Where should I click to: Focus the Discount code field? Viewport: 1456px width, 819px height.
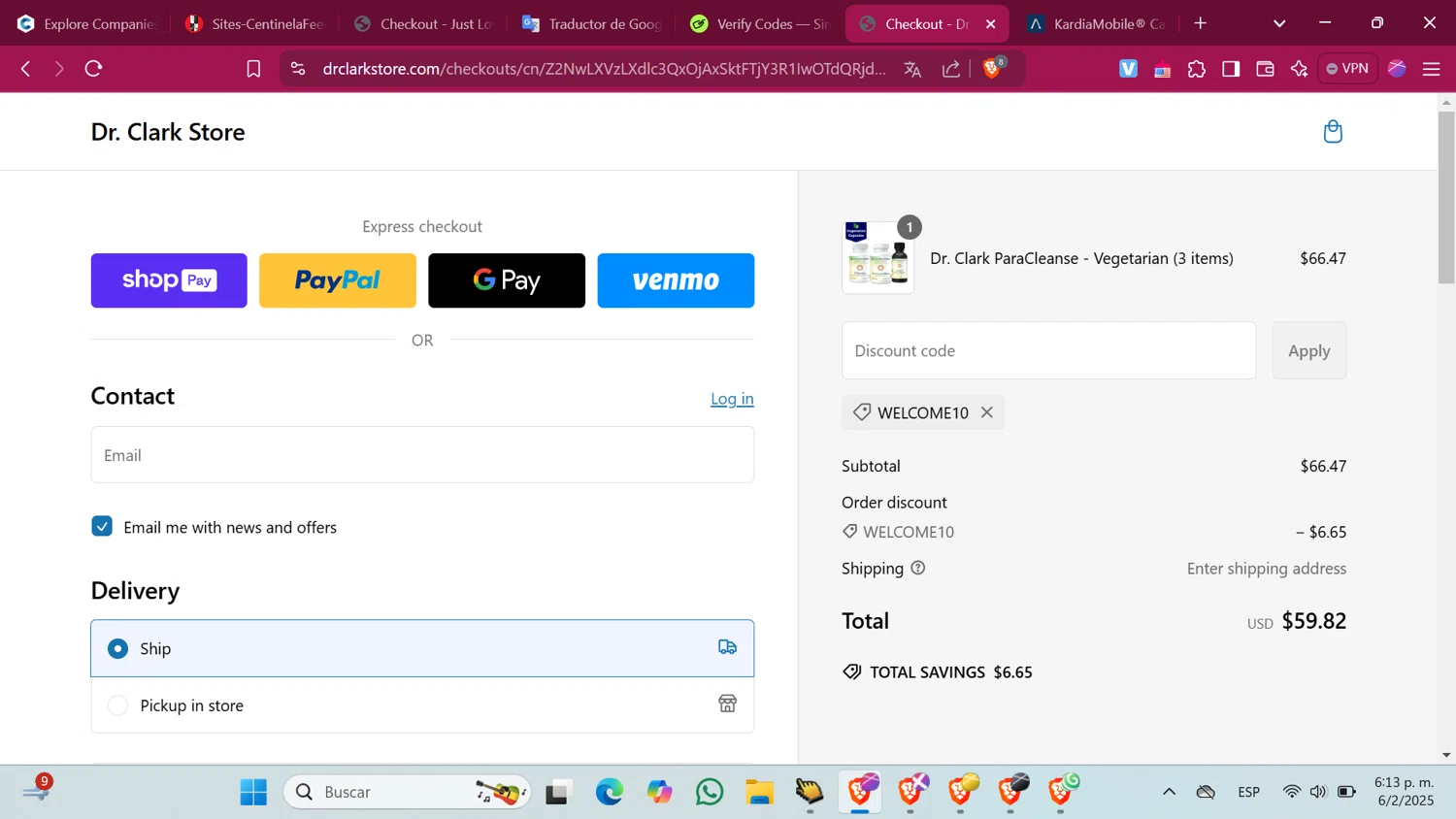1048,350
